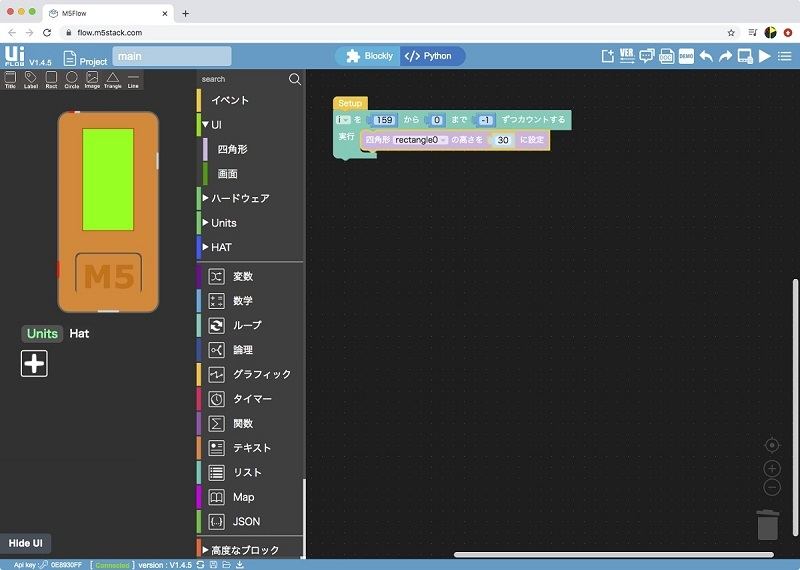Viewport: 800px width, 570px height.
Task: Click the plus button to add a unit
Action: [34, 364]
